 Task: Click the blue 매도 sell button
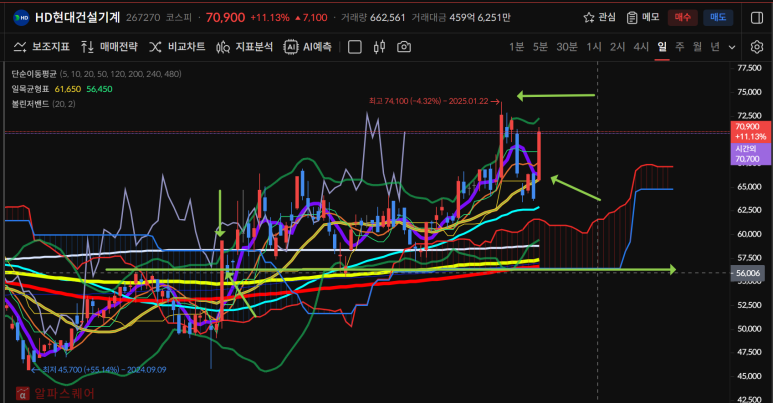pos(718,18)
